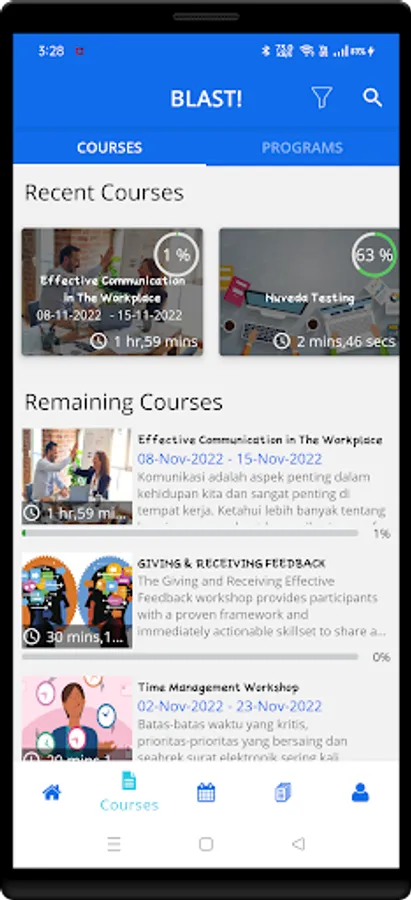Click the 63% progress circle on Nuveda Testing
411x900 pixels.
374,255
